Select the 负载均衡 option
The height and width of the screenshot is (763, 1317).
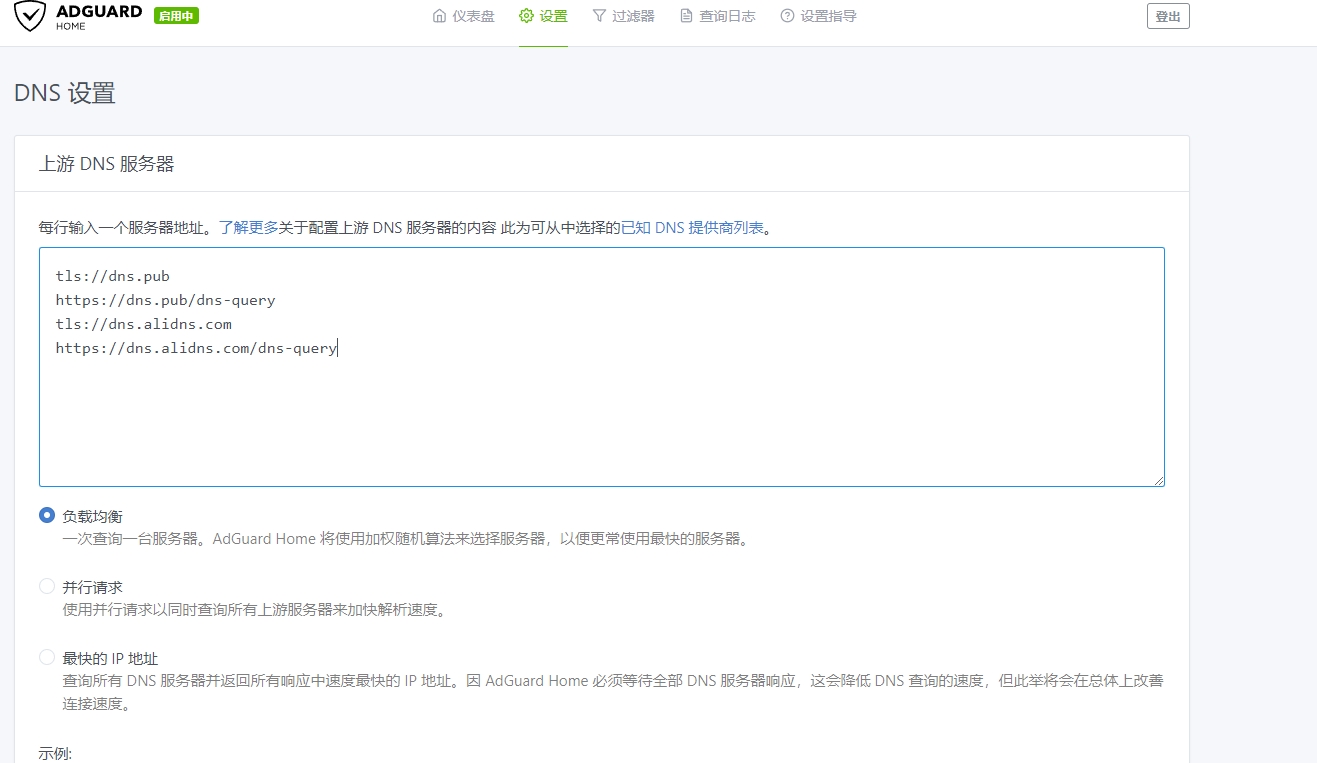pos(46,515)
